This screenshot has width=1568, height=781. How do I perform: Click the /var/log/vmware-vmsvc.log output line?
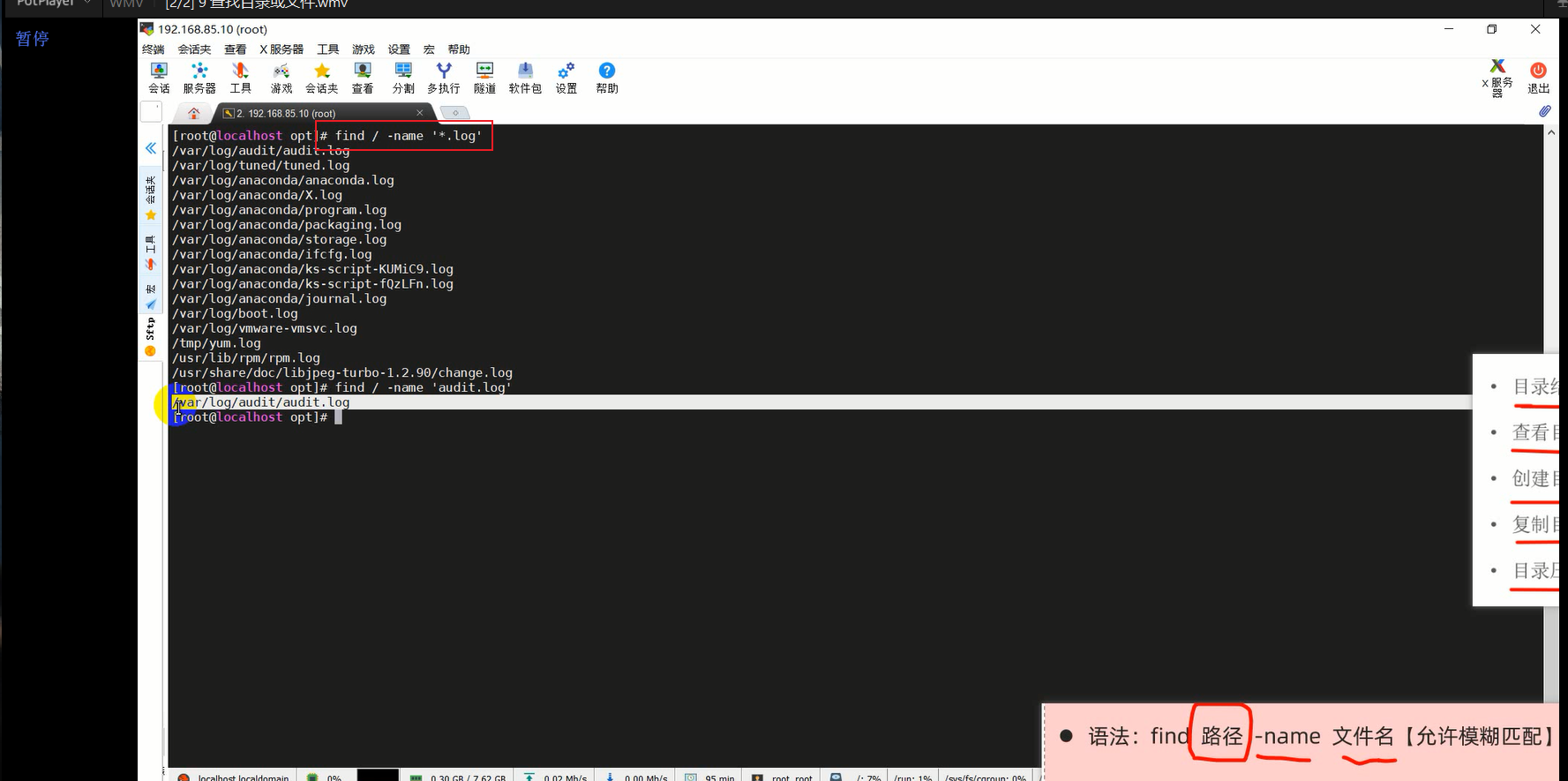click(x=265, y=328)
